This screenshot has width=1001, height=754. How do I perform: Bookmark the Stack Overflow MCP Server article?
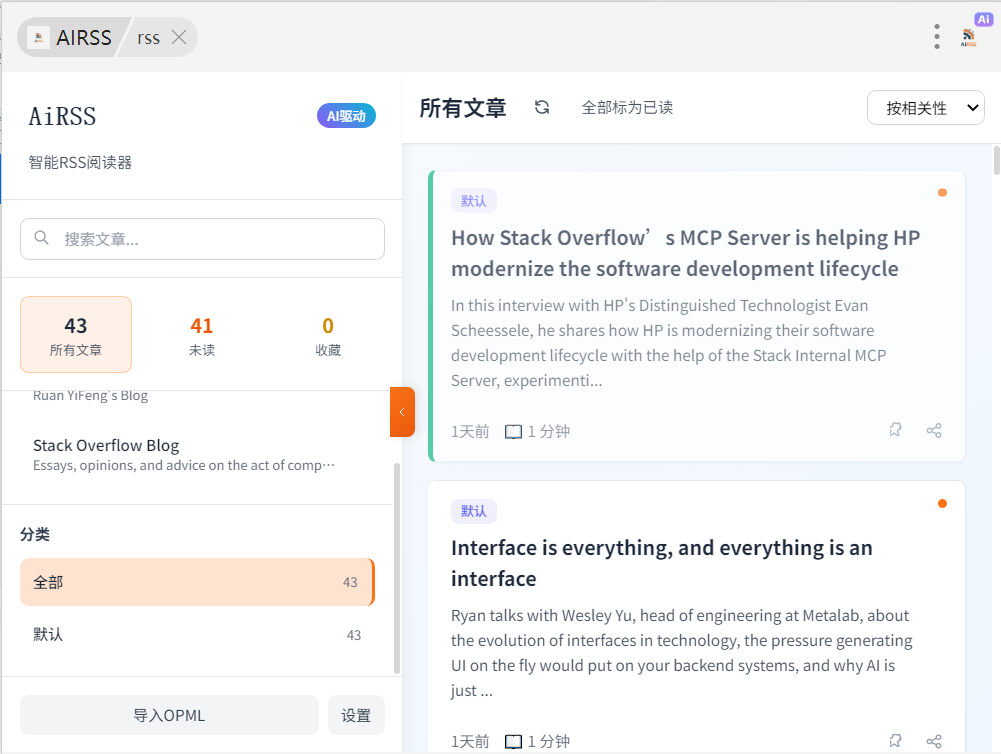coord(895,430)
